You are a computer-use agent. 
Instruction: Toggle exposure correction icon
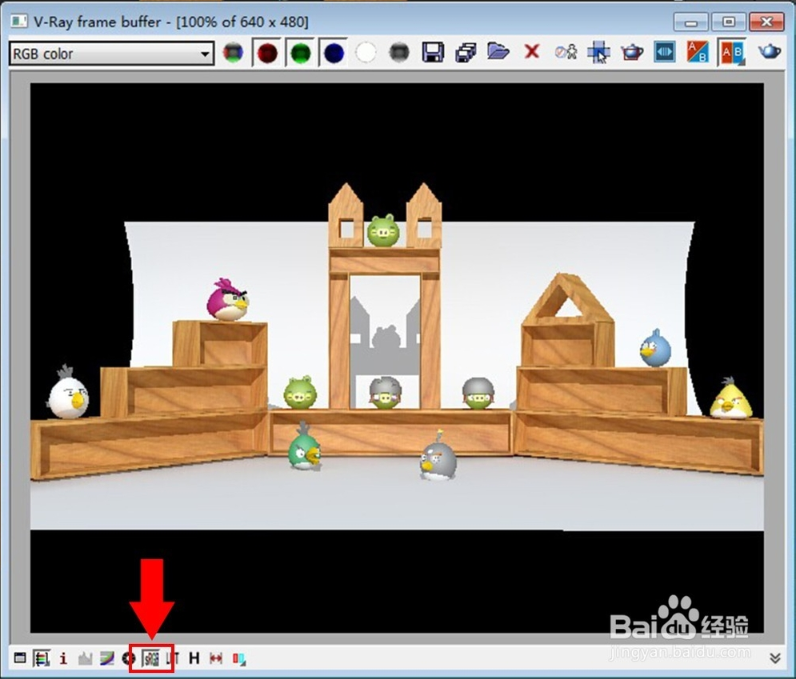[x=128, y=659]
